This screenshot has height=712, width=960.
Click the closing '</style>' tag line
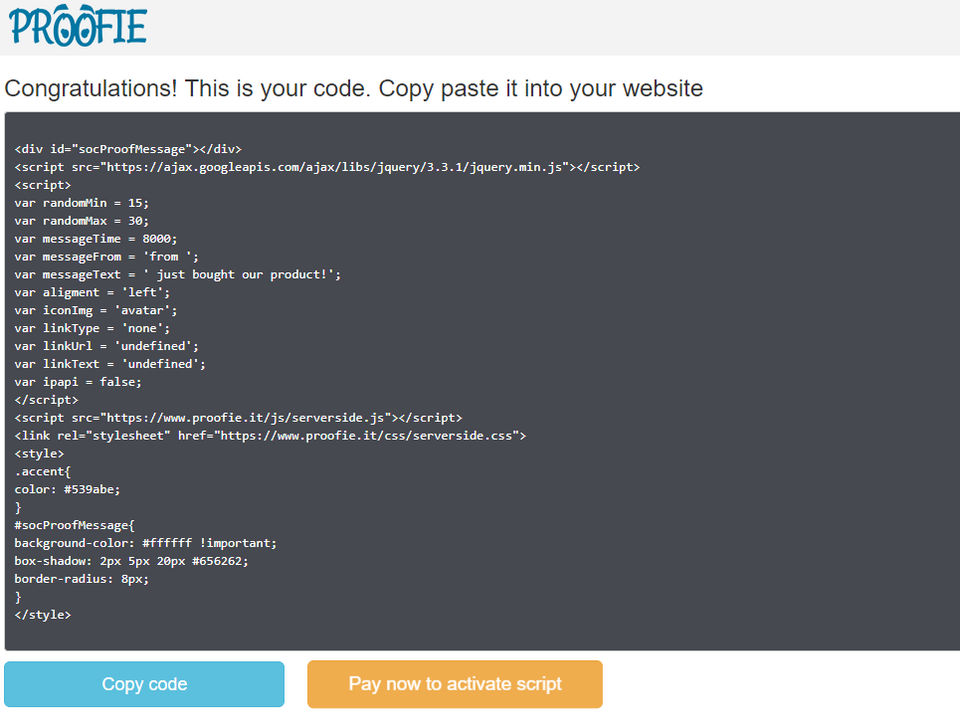coord(42,615)
